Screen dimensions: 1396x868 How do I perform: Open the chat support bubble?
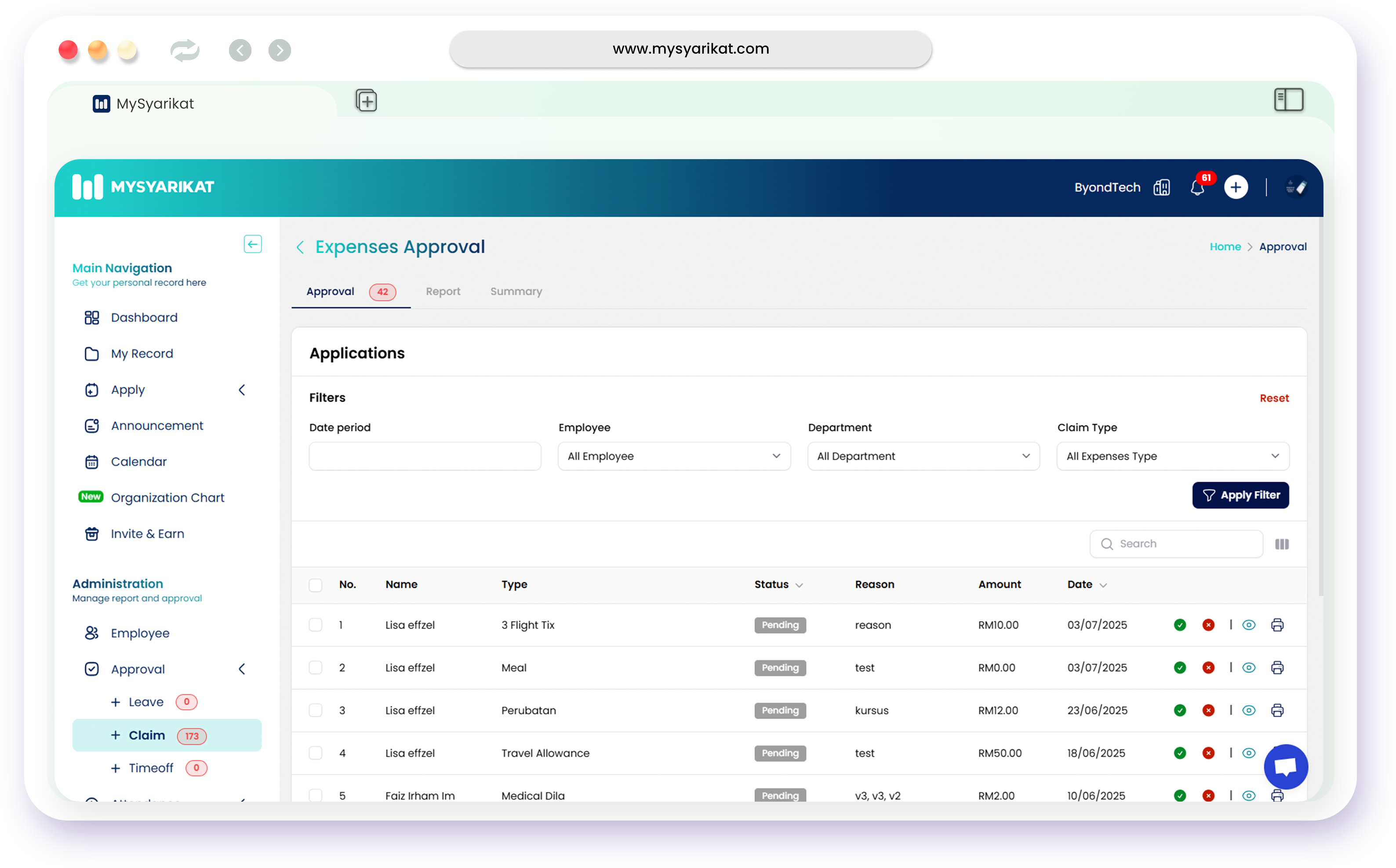click(1285, 766)
